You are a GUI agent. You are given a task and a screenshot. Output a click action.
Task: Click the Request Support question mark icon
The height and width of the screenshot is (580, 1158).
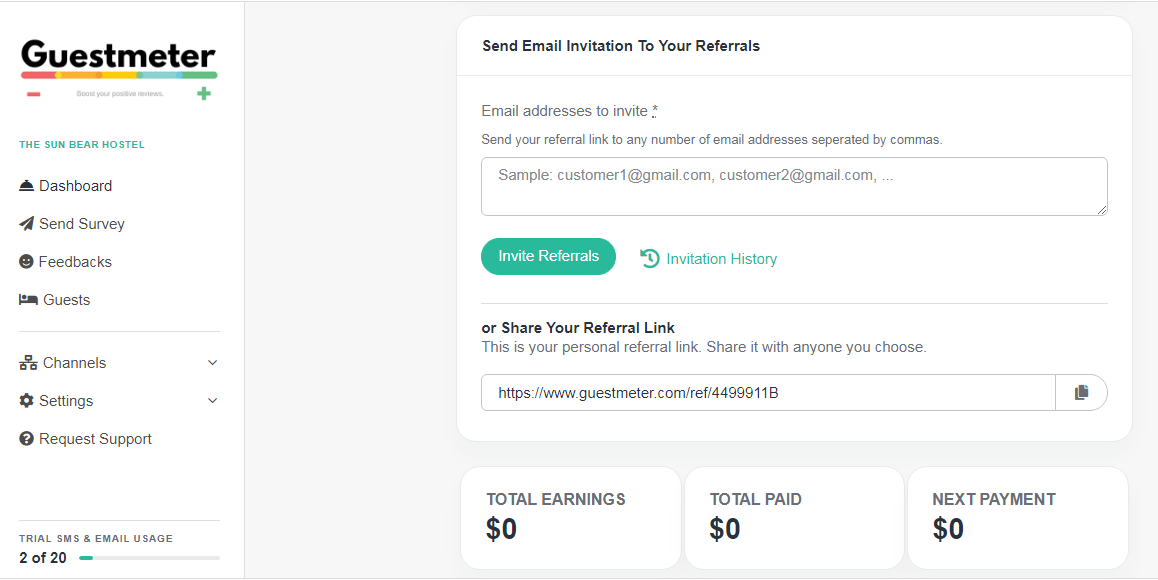(27, 439)
